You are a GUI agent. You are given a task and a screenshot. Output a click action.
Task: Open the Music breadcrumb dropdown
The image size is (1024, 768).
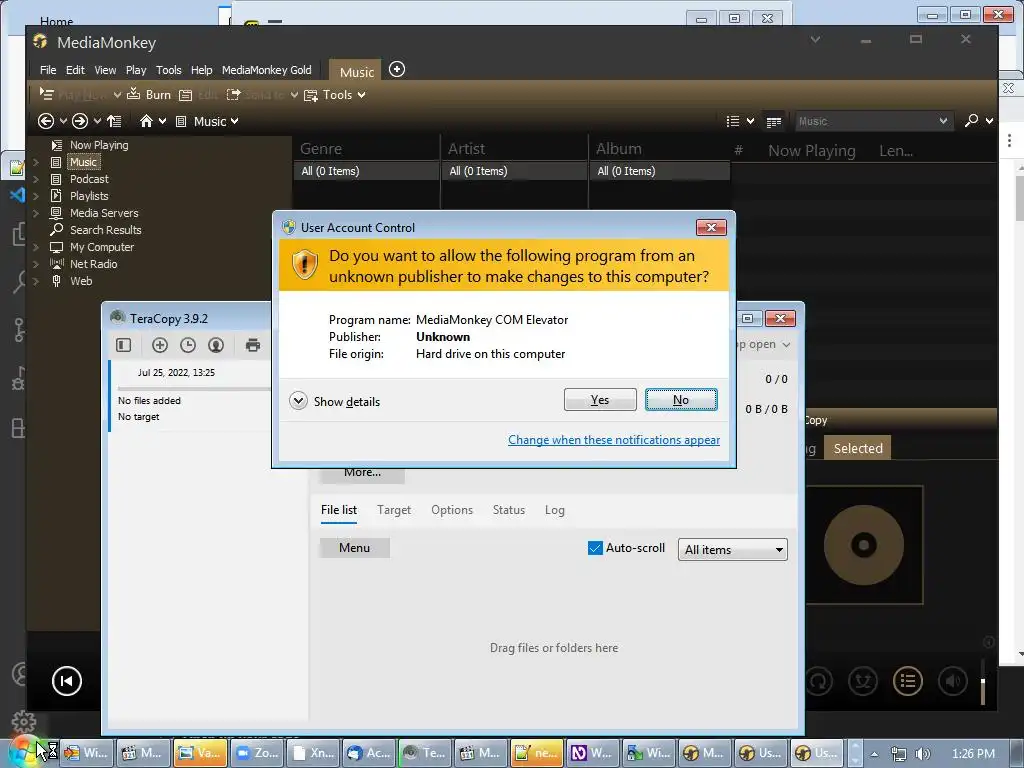click(234, 121)
